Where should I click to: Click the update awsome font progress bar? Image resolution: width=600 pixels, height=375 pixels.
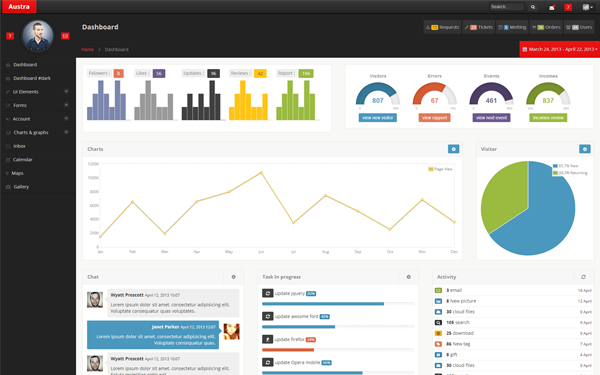[338, 327]
